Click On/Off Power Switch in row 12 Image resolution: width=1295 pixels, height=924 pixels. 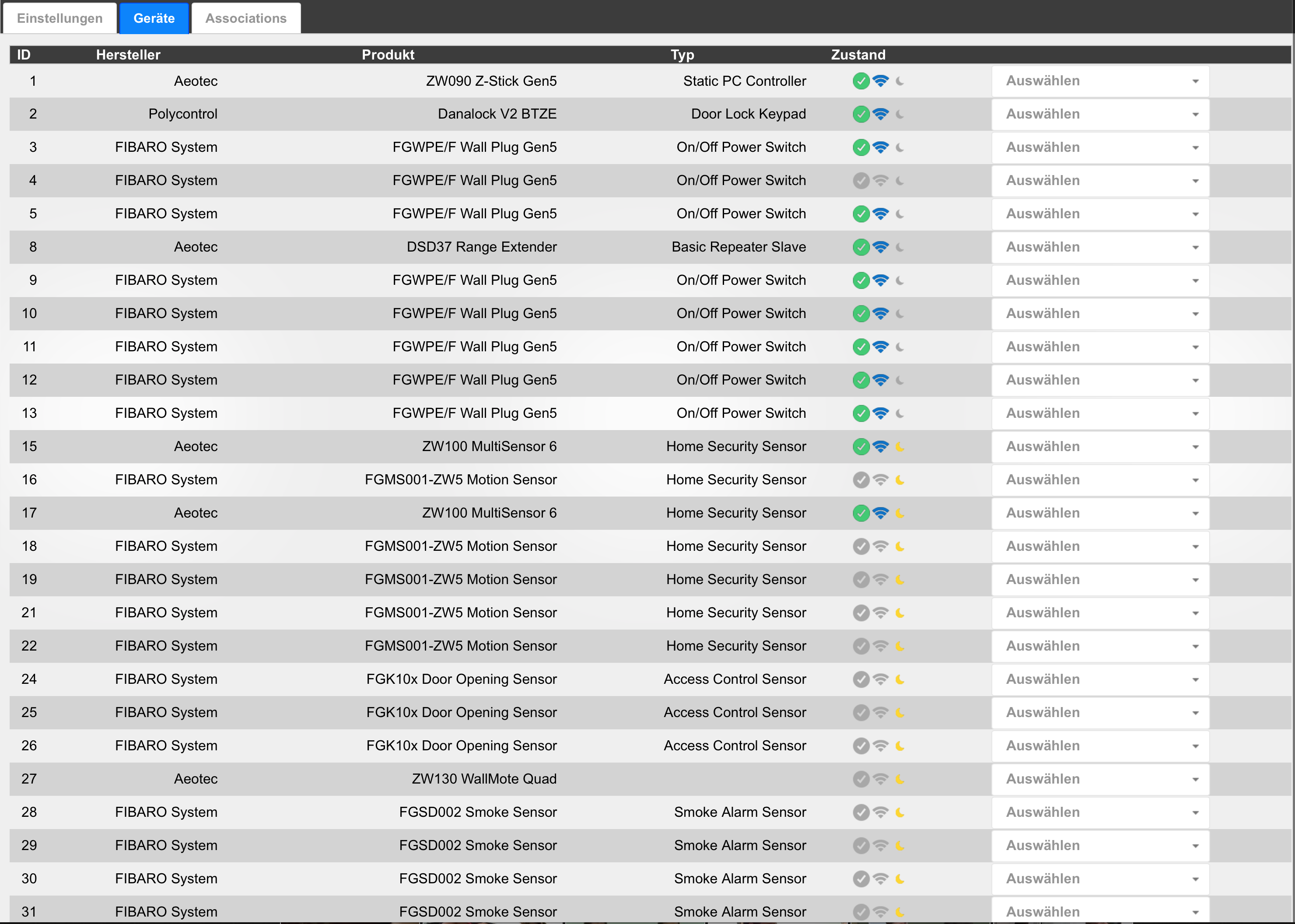(741, 380)
